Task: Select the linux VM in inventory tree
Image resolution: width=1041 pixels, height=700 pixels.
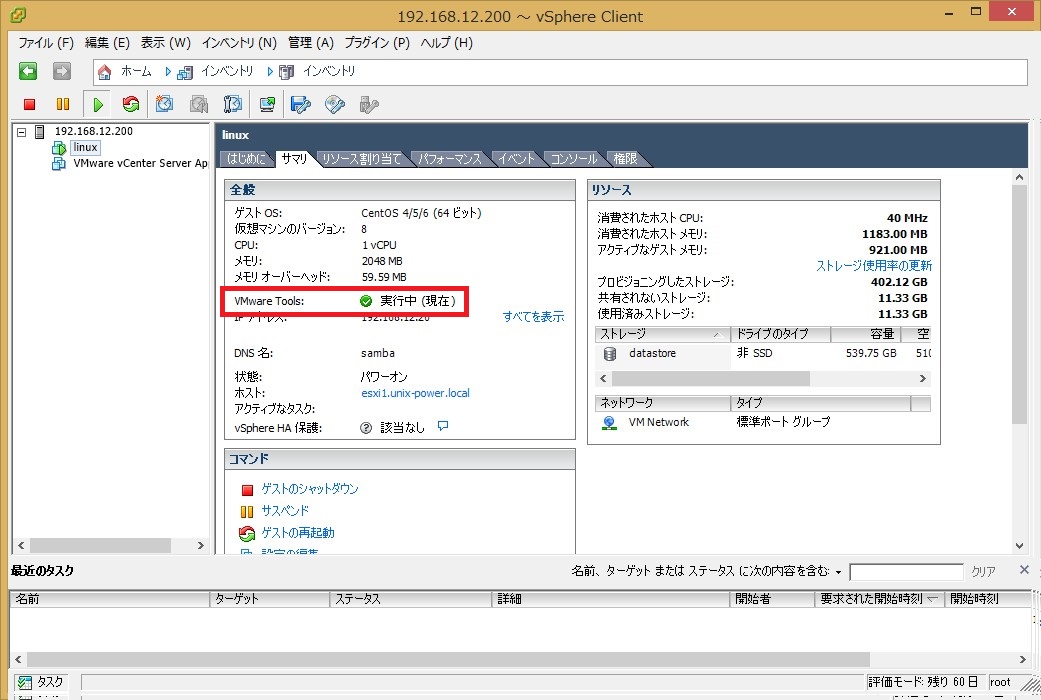Action: [x=85, y=147]
